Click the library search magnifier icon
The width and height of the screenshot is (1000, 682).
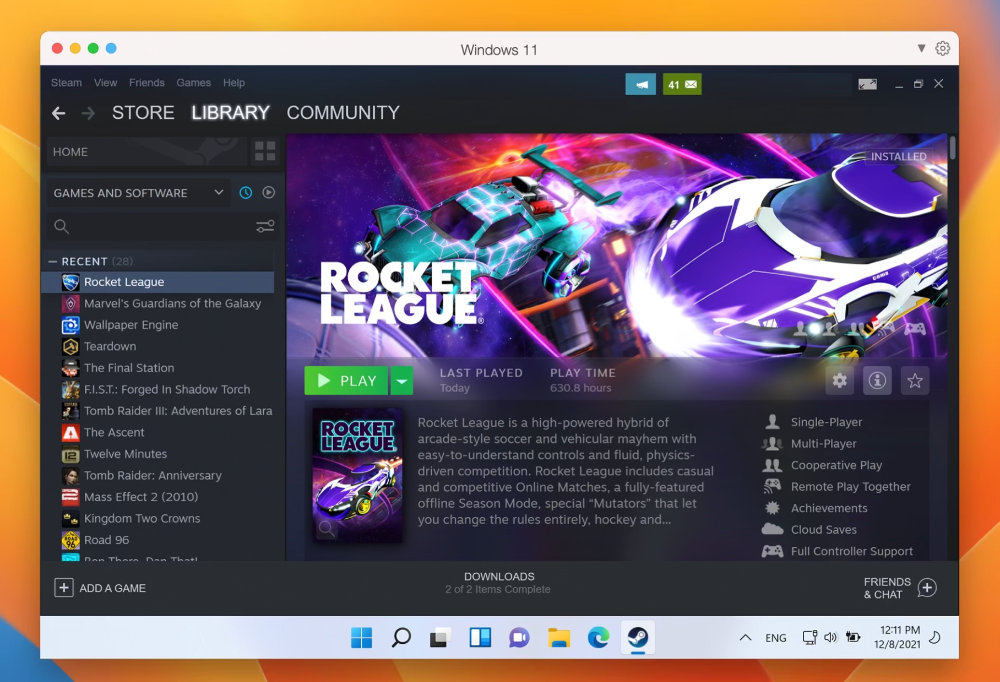[x=61, y=226]
